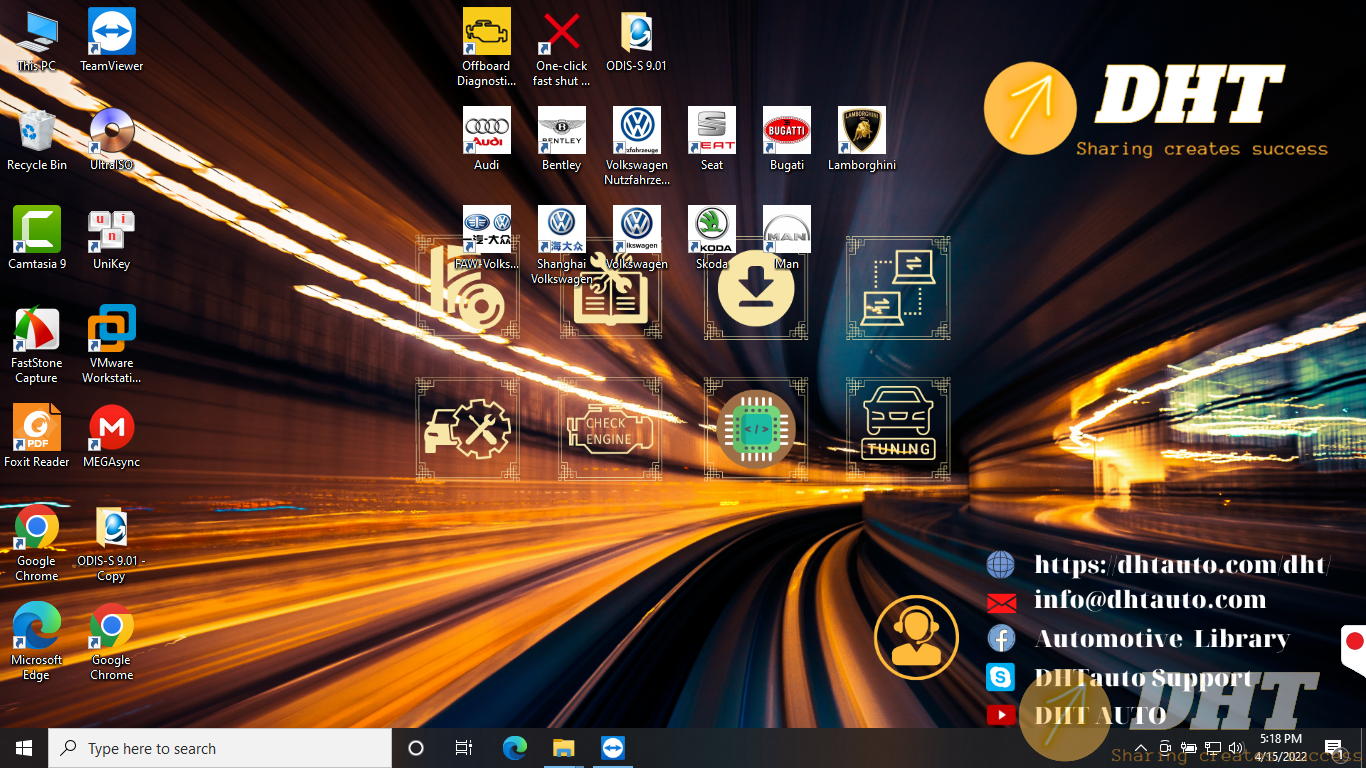Open the Recycle Bin
Viewport: 1366px width, 768px height.
(x=37, y=131)
